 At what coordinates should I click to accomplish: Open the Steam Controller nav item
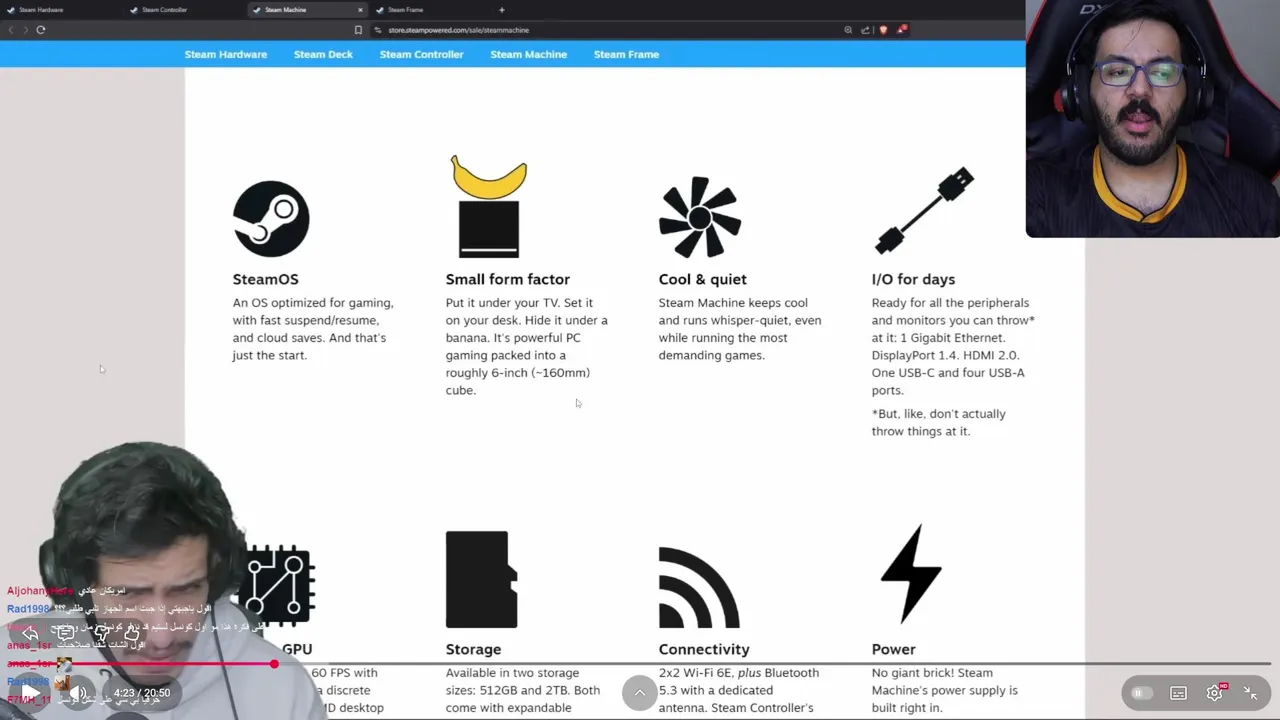point(421,54)
